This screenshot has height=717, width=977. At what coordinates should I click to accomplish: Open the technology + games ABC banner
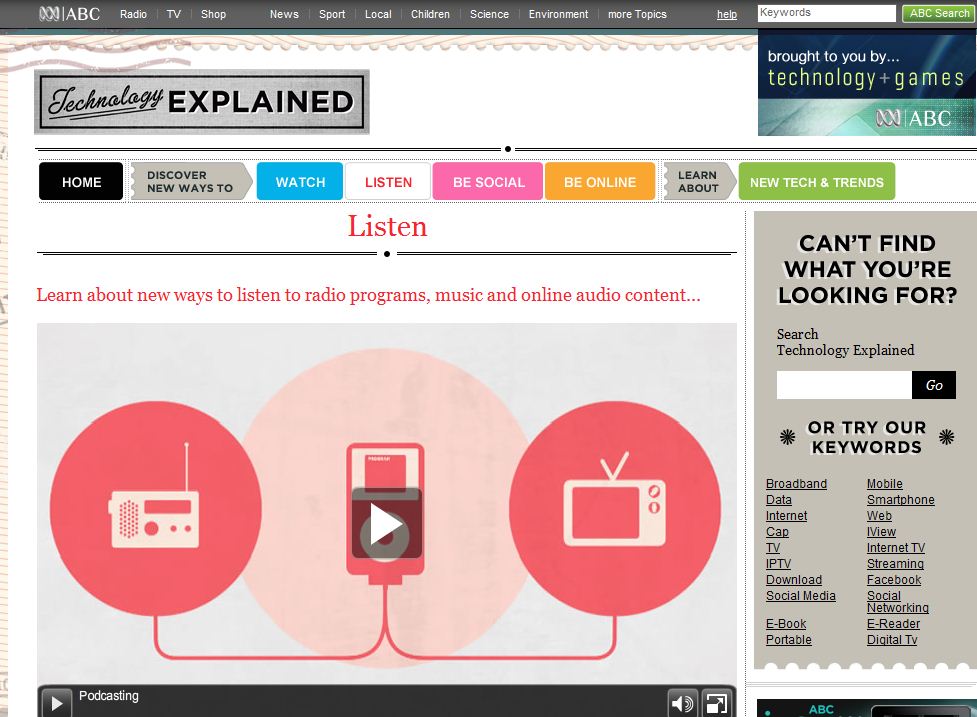pyautogui.click(x=866, y=85)
